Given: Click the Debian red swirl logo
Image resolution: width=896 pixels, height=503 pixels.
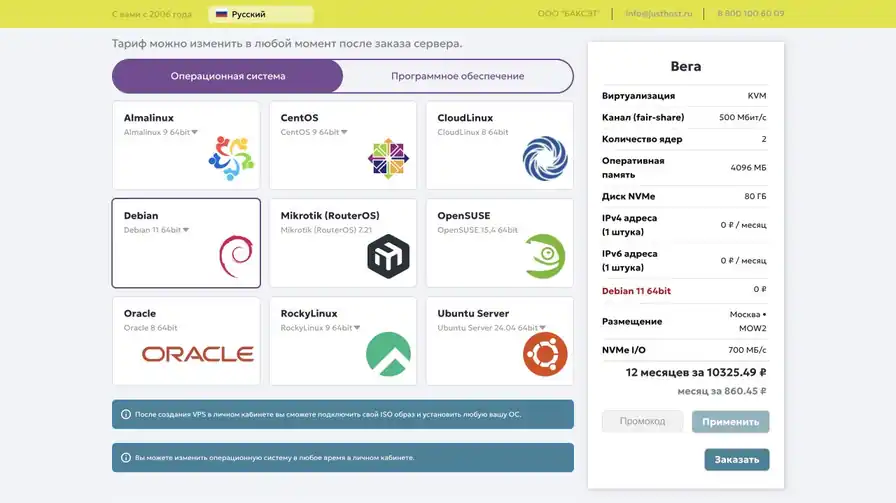Looking at the screenshot, I should pyautogui.click(x=236, y=256).
